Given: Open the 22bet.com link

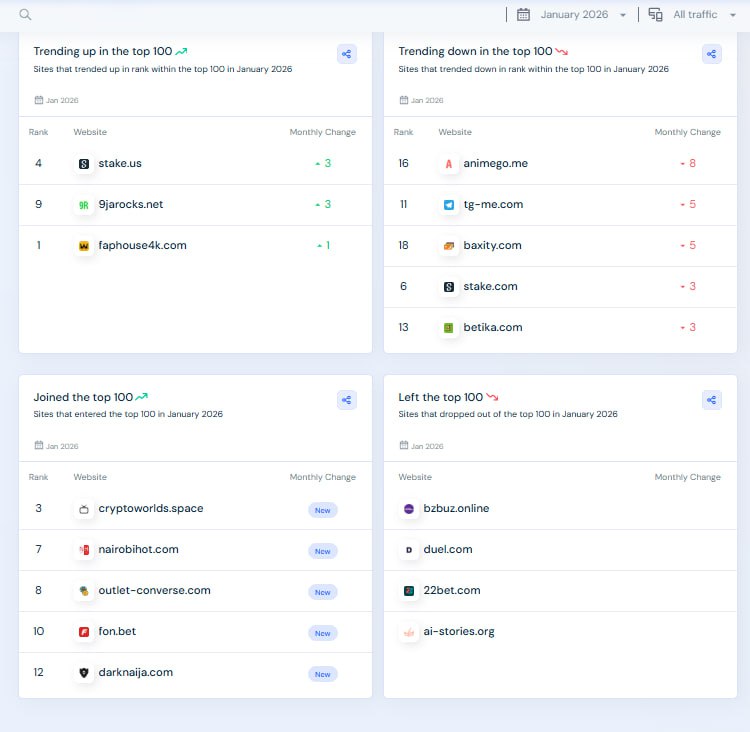Looking at the screenshot, I should click(x=449, y=590).
